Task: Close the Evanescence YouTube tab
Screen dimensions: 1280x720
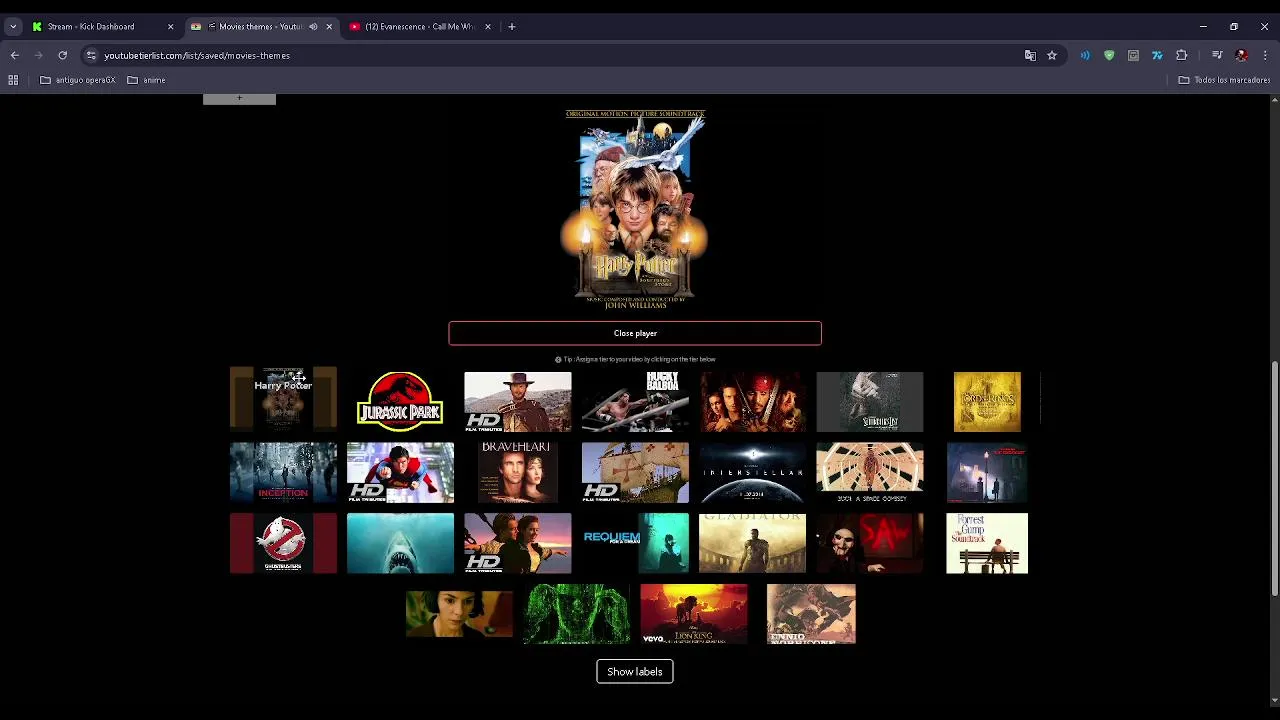Action: [488, 27]
